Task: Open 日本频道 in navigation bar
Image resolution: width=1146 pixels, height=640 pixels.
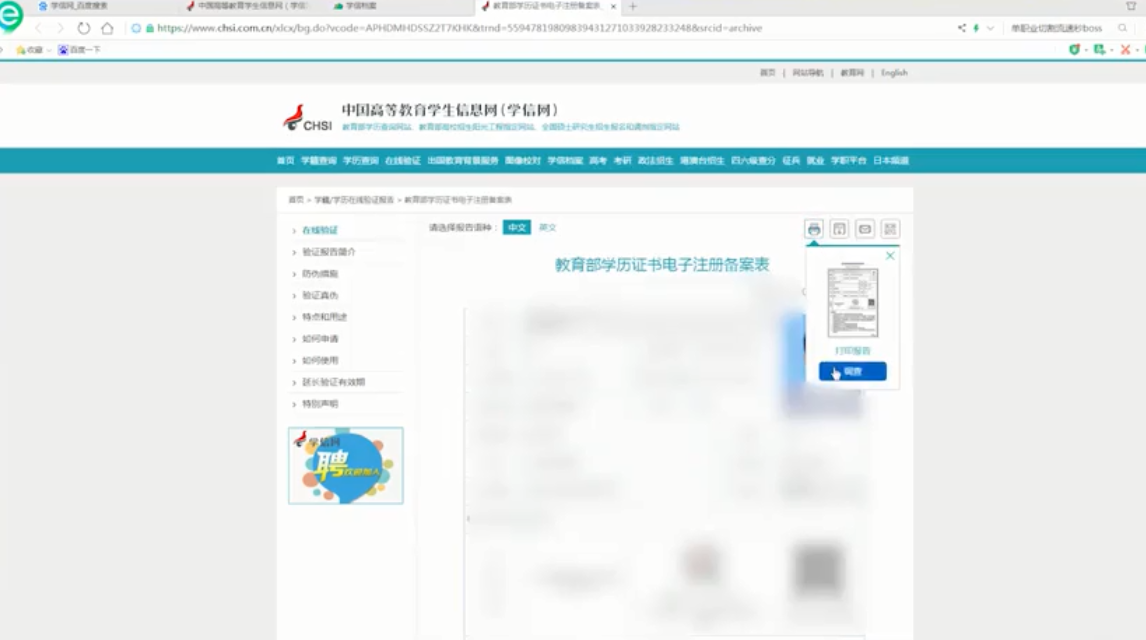Action: [891, 161]
